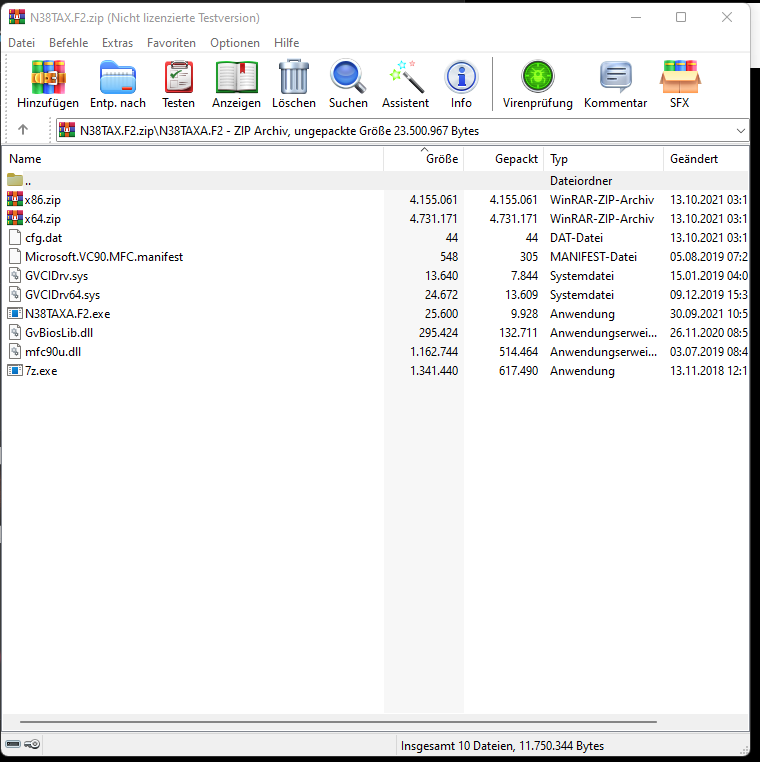Click the MANIFEST-Datei type cell

(593, 257)
